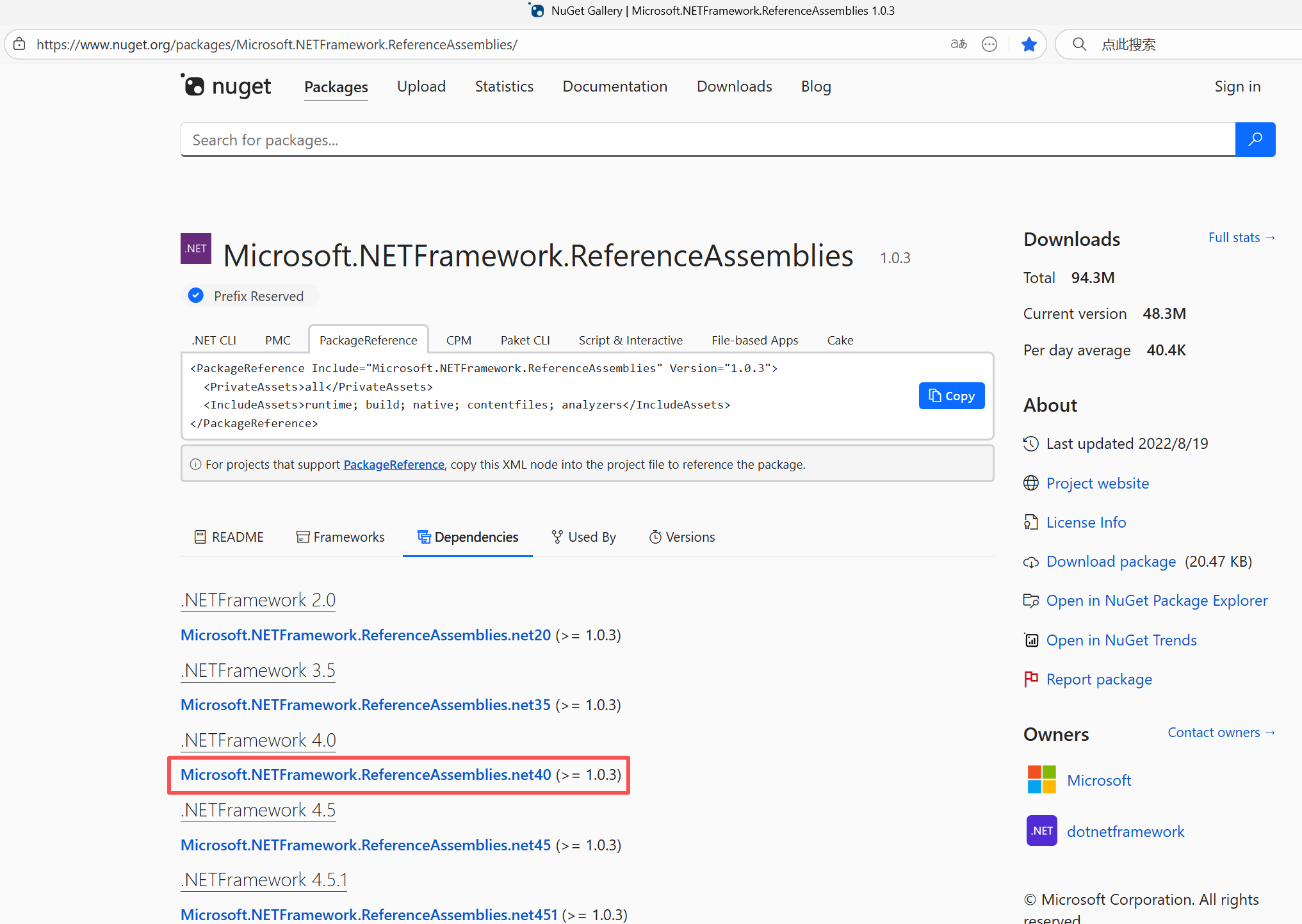
Task: Click the nuget logo in header
Action: [x=226, y=86]
